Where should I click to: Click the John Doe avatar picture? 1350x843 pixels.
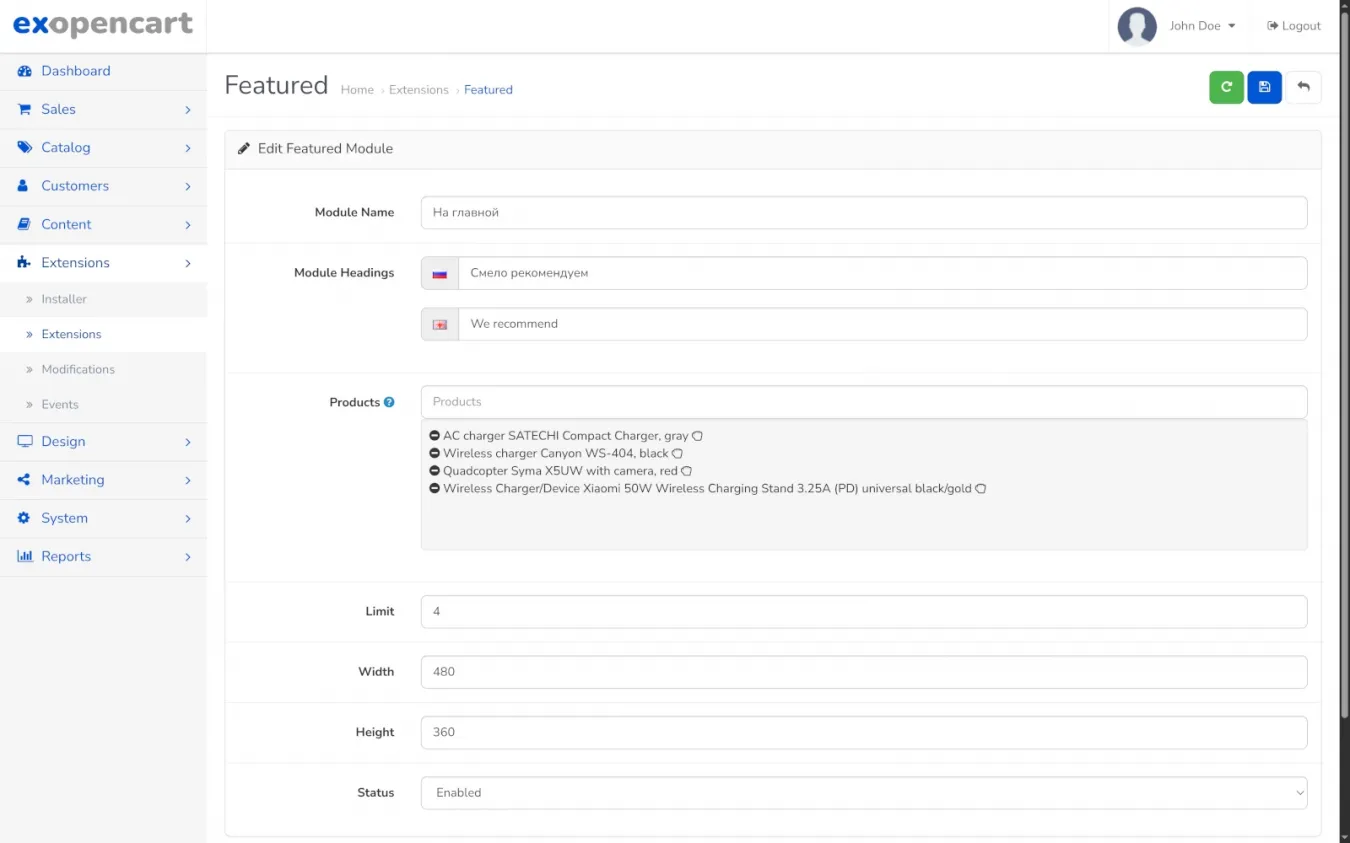(1137, 26)
